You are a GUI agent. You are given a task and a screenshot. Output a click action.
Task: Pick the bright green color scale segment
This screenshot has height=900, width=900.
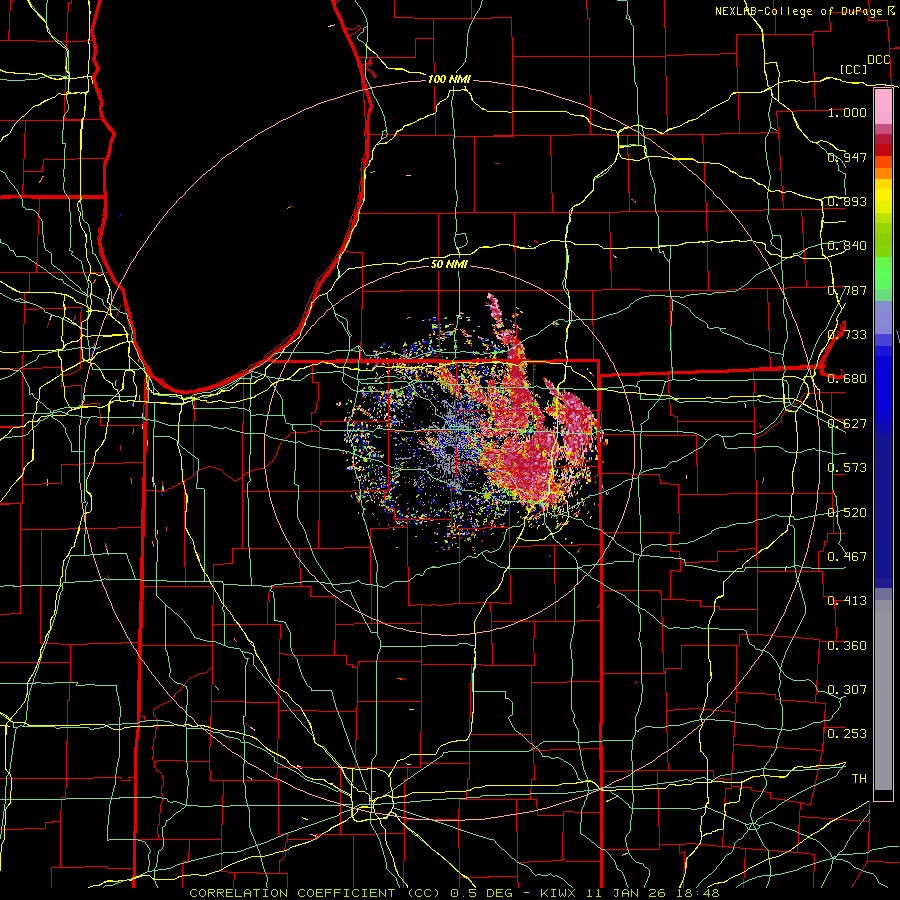point(883,273)
